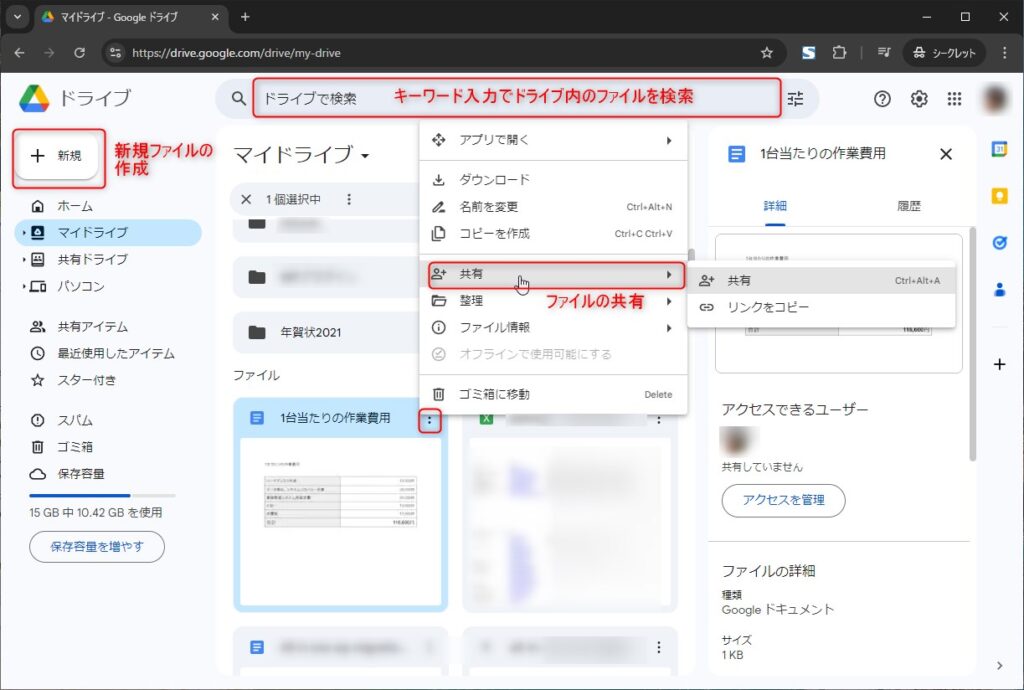1024x690 pixels.
Task: Expand 共有ドライブ in the sidebar tree
Action: tap(24, 260)
